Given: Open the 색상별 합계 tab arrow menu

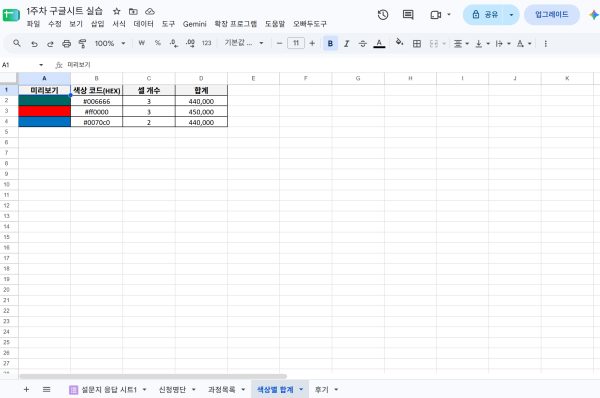Looking at the screenshot, I should pos(301,390).
